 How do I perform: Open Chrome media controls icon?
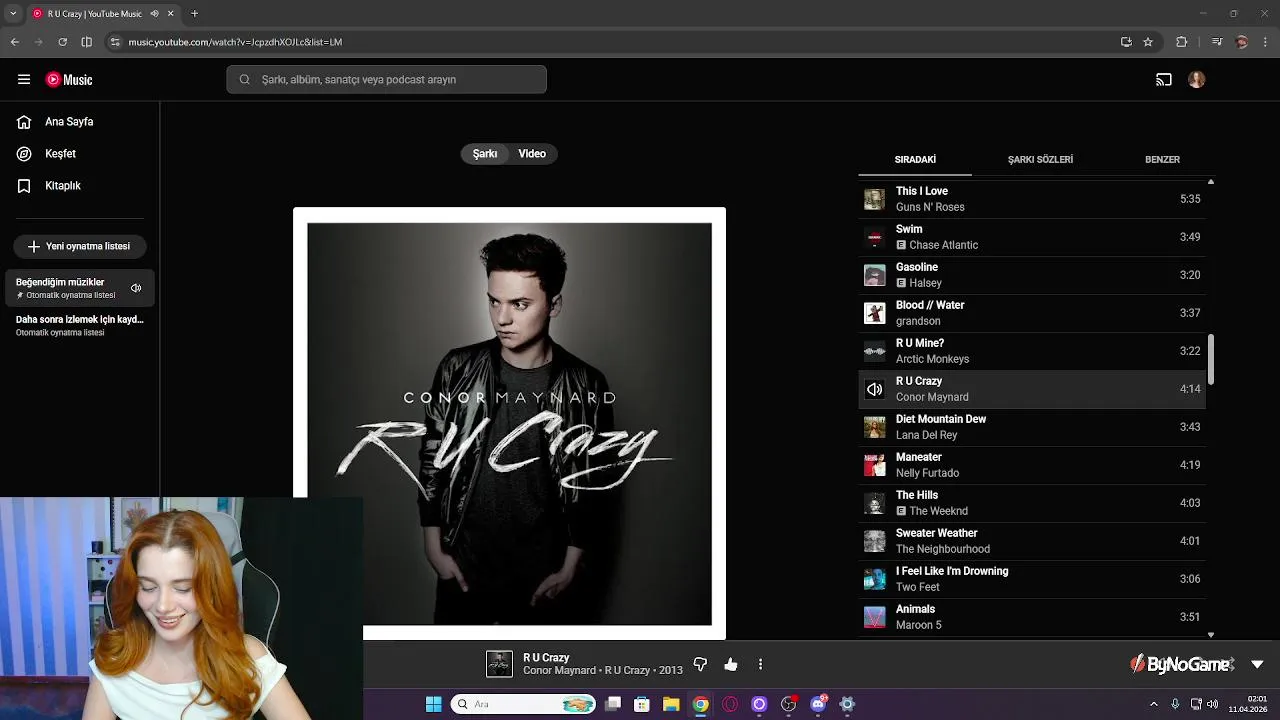1217,42
